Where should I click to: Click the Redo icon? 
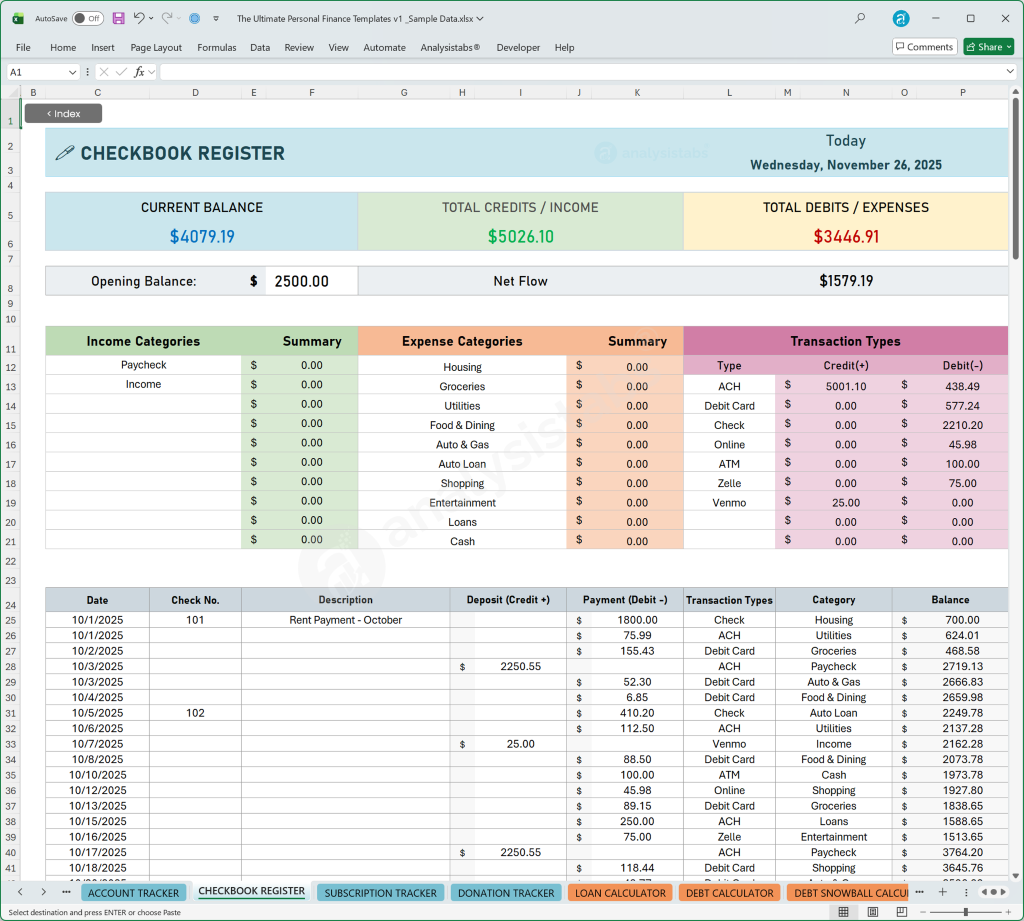click(168, 18)
